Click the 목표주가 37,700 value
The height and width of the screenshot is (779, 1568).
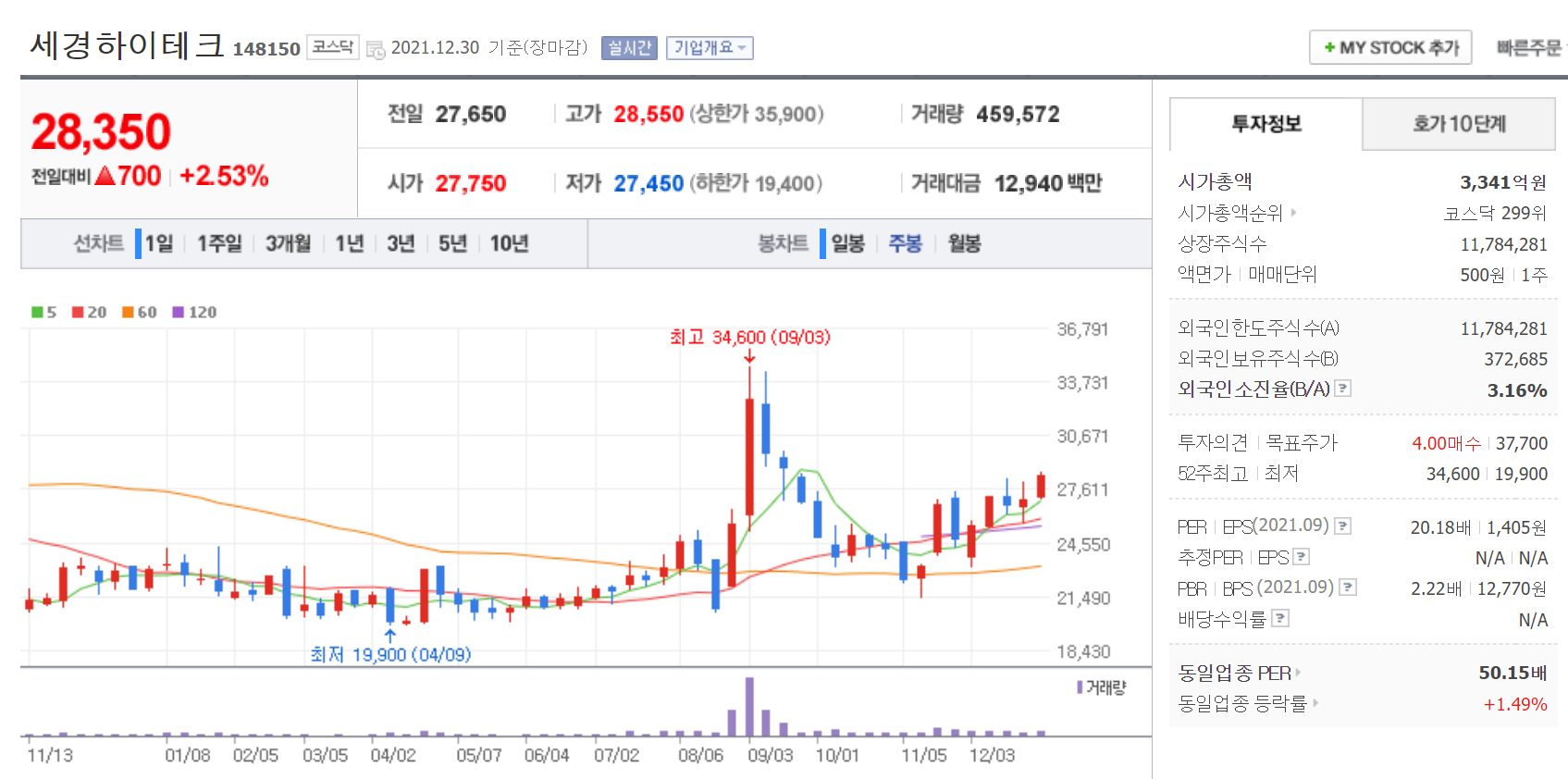coord(1522,443)
